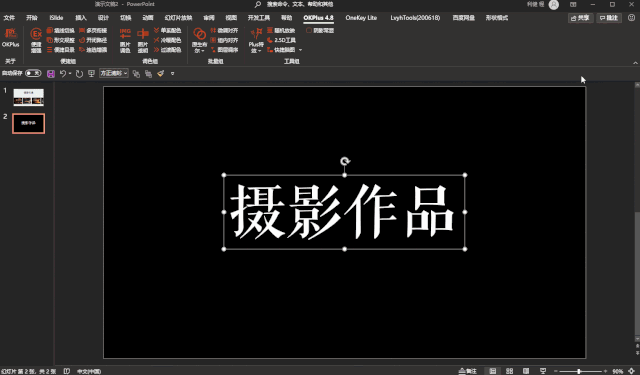Open the 原生布尔 dropdown
The height and width of the screenshot is (375, 640).
click(x=199, y=40)
